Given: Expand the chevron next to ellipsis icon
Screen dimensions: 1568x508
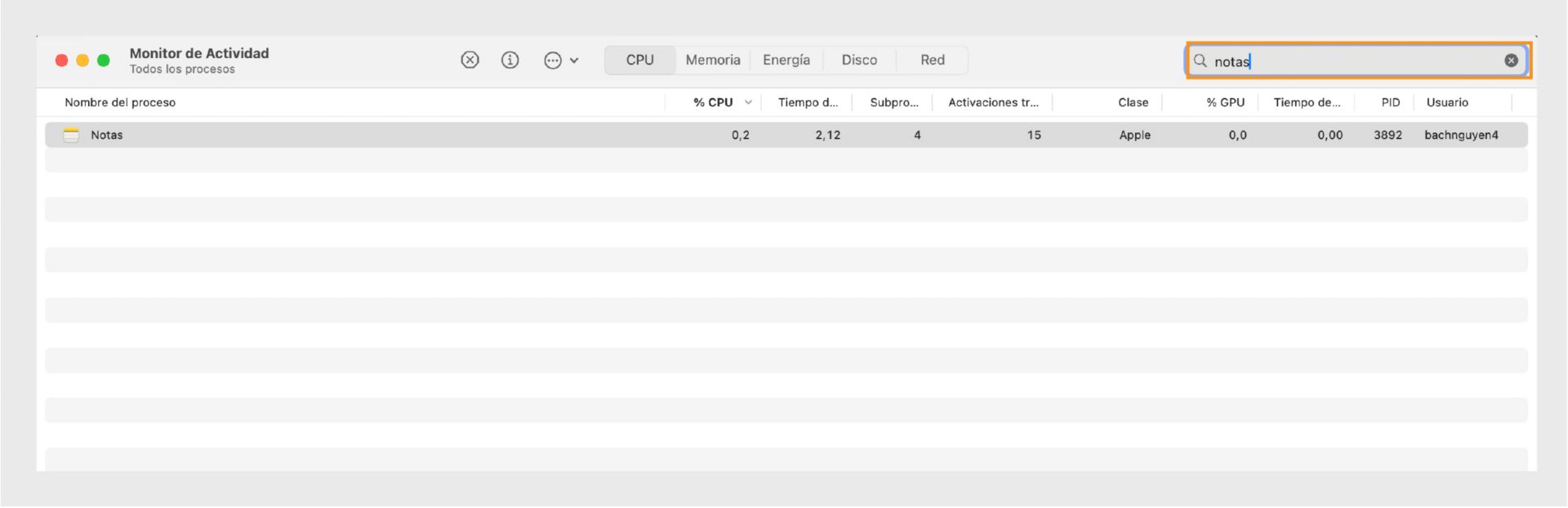Looking at the screenshot, I should [574, 60].
